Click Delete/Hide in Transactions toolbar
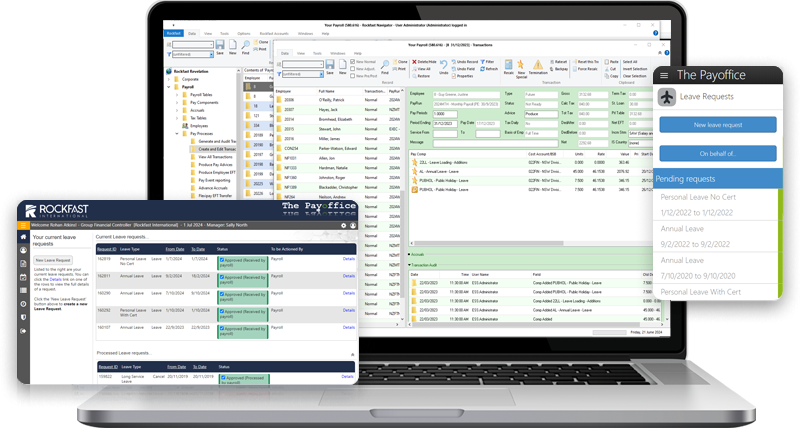 [x=424, y=62]
